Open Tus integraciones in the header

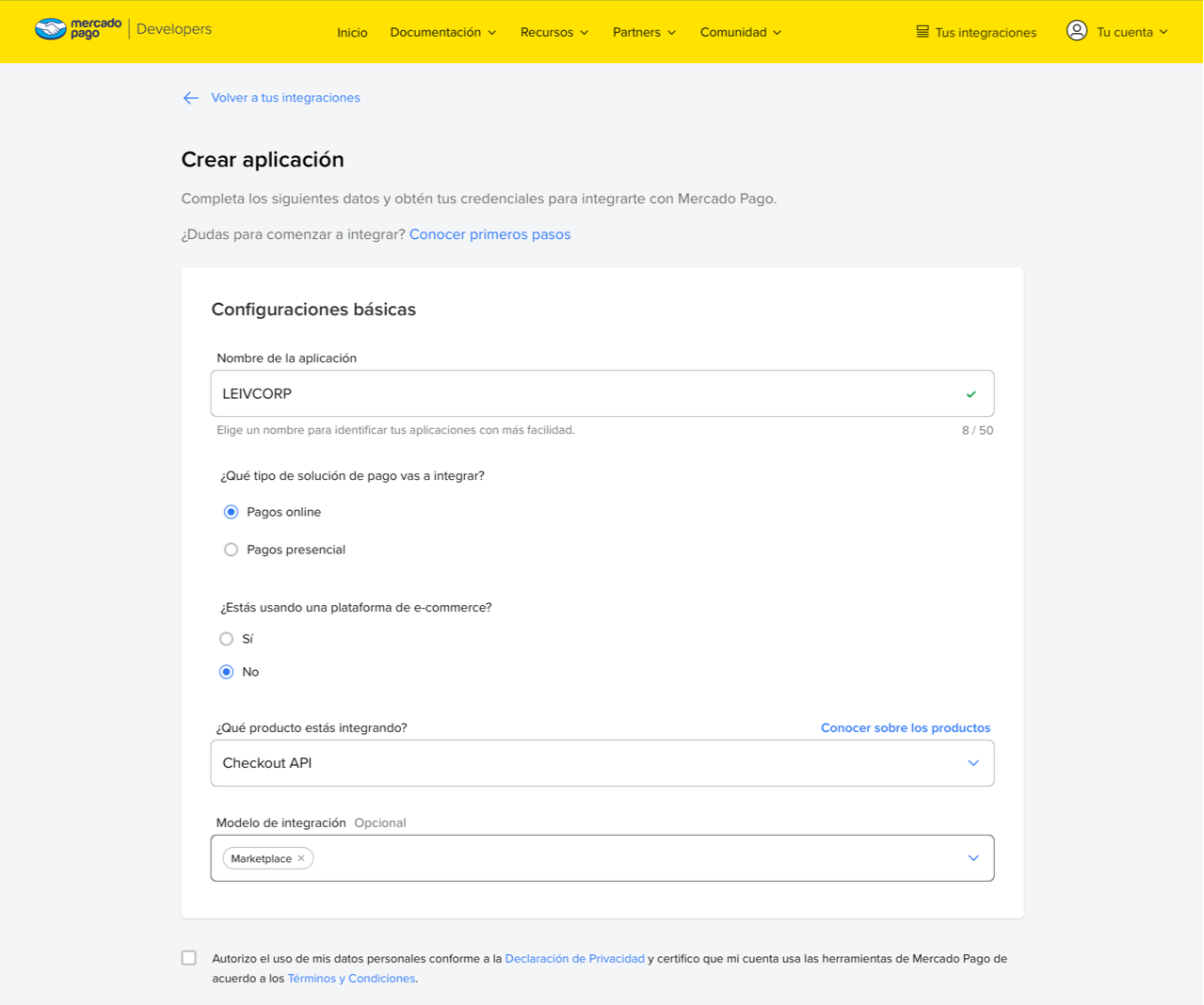click(x=976, y=32)
